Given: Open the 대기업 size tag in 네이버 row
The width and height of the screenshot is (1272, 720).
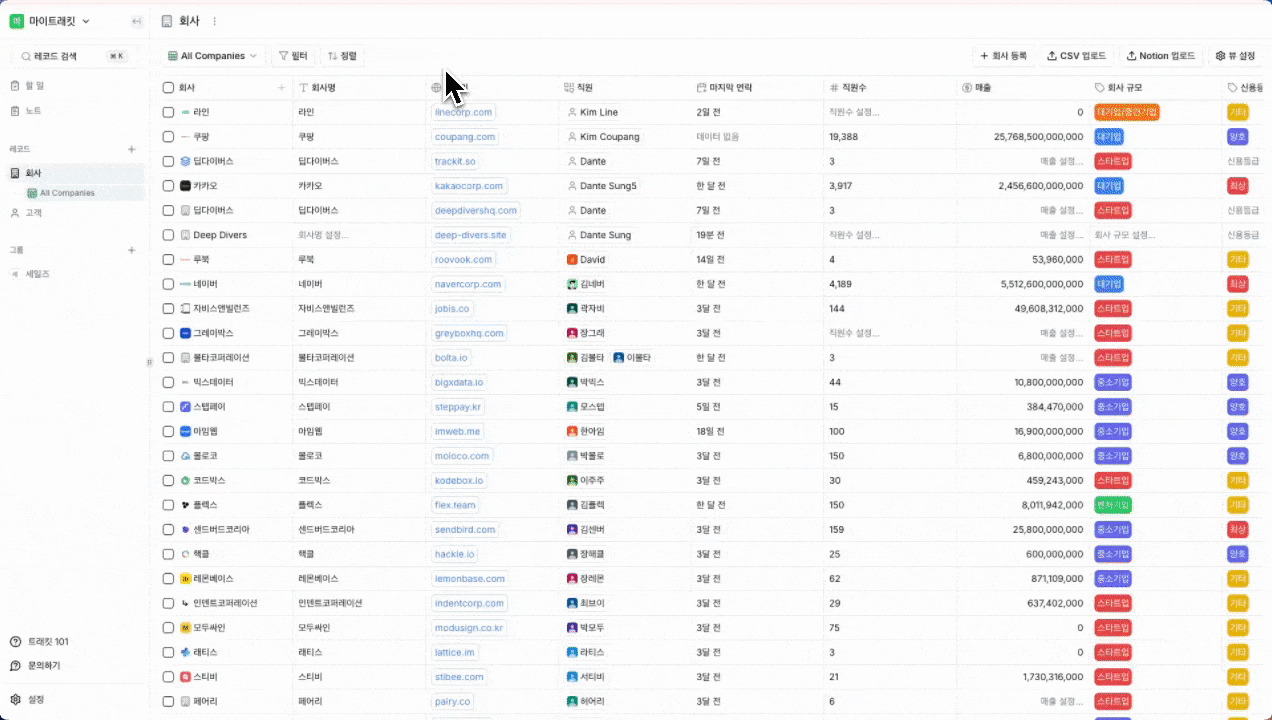Looking at the screenshot, I should tap(1109, 284).
